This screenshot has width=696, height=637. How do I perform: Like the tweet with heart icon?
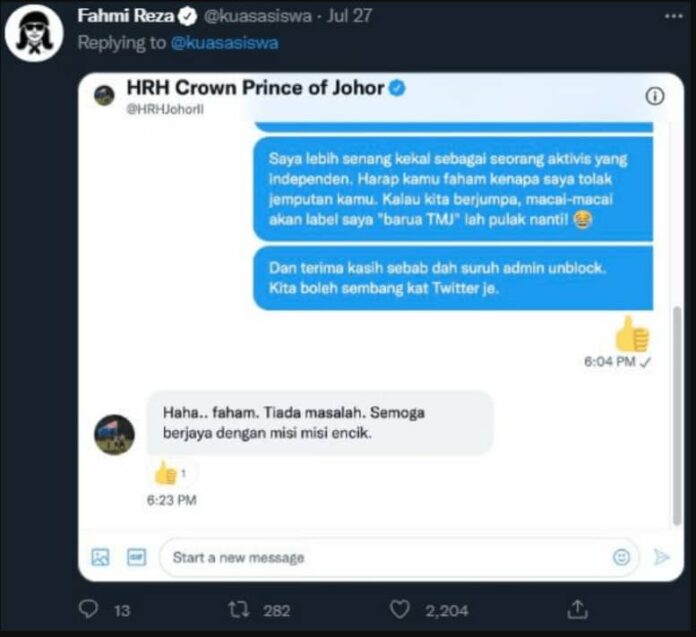coord(399,609)
